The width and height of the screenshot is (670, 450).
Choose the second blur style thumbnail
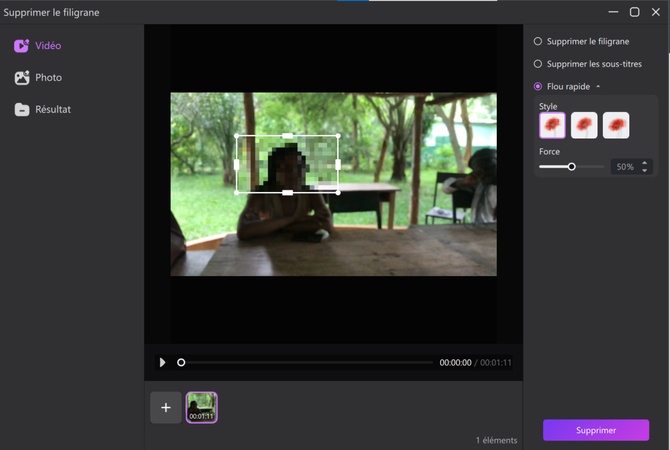point(584,125)
